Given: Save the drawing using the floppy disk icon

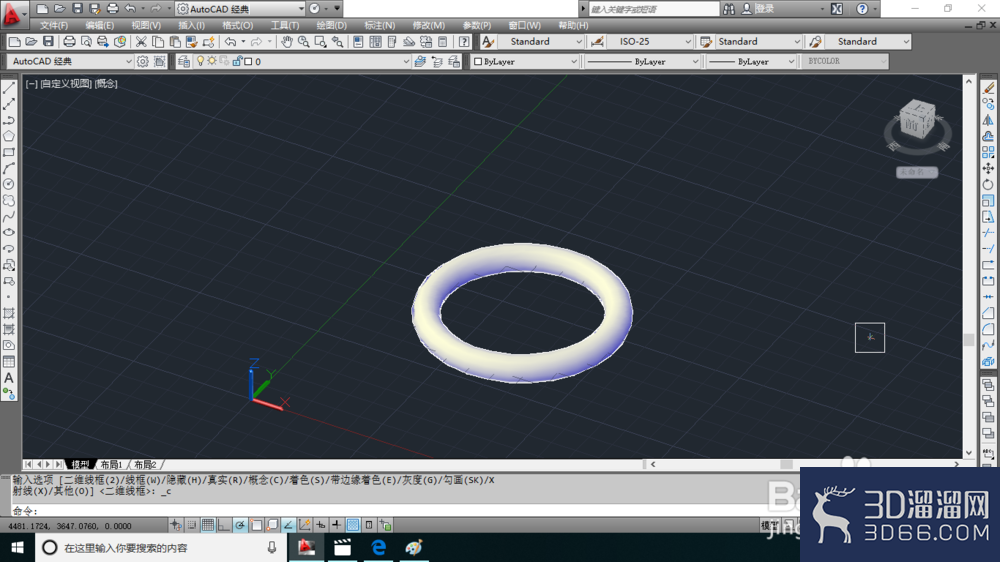Looking at the screenshot, I should (48, 42).
